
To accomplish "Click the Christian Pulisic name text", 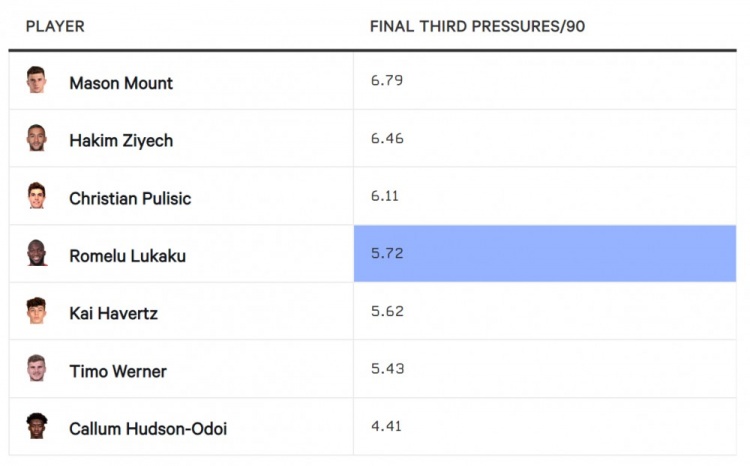I will pyautogui.click(x=130, y=199).
